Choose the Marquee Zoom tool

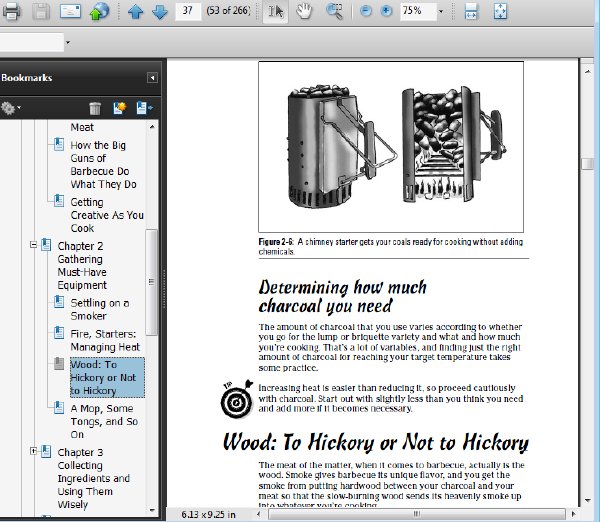(x=334, y=11)
